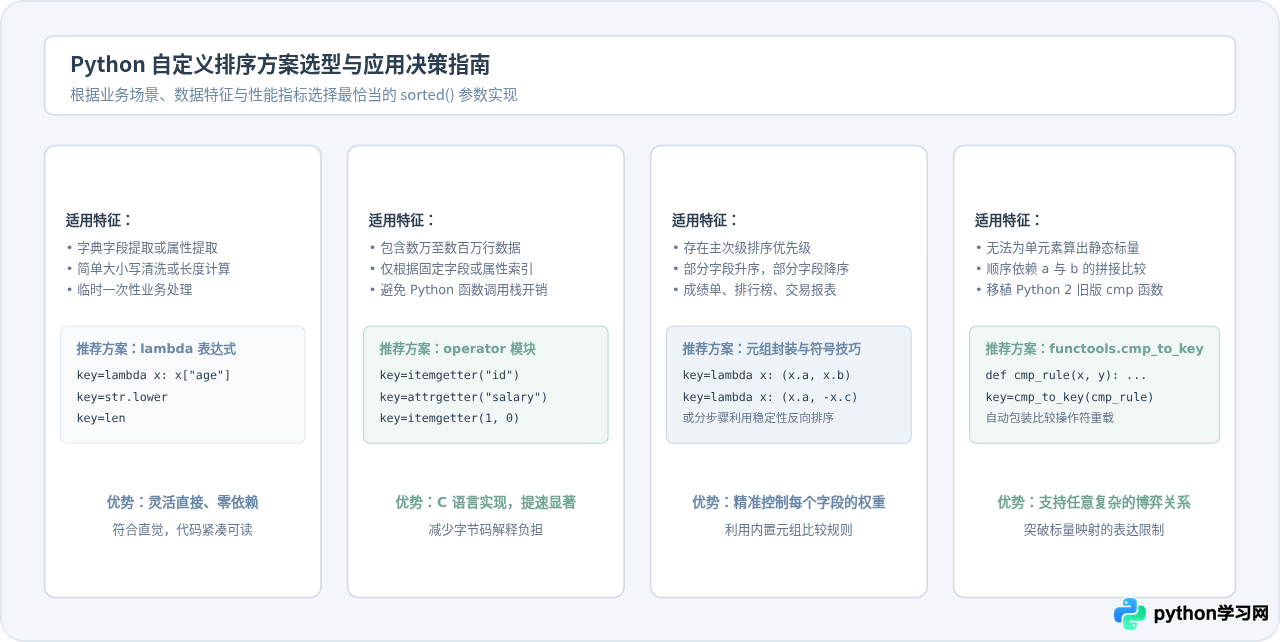The width and height of the screenshot is (1280, 642).
Task: Click the code line key=len
Action: coord(101,418)
